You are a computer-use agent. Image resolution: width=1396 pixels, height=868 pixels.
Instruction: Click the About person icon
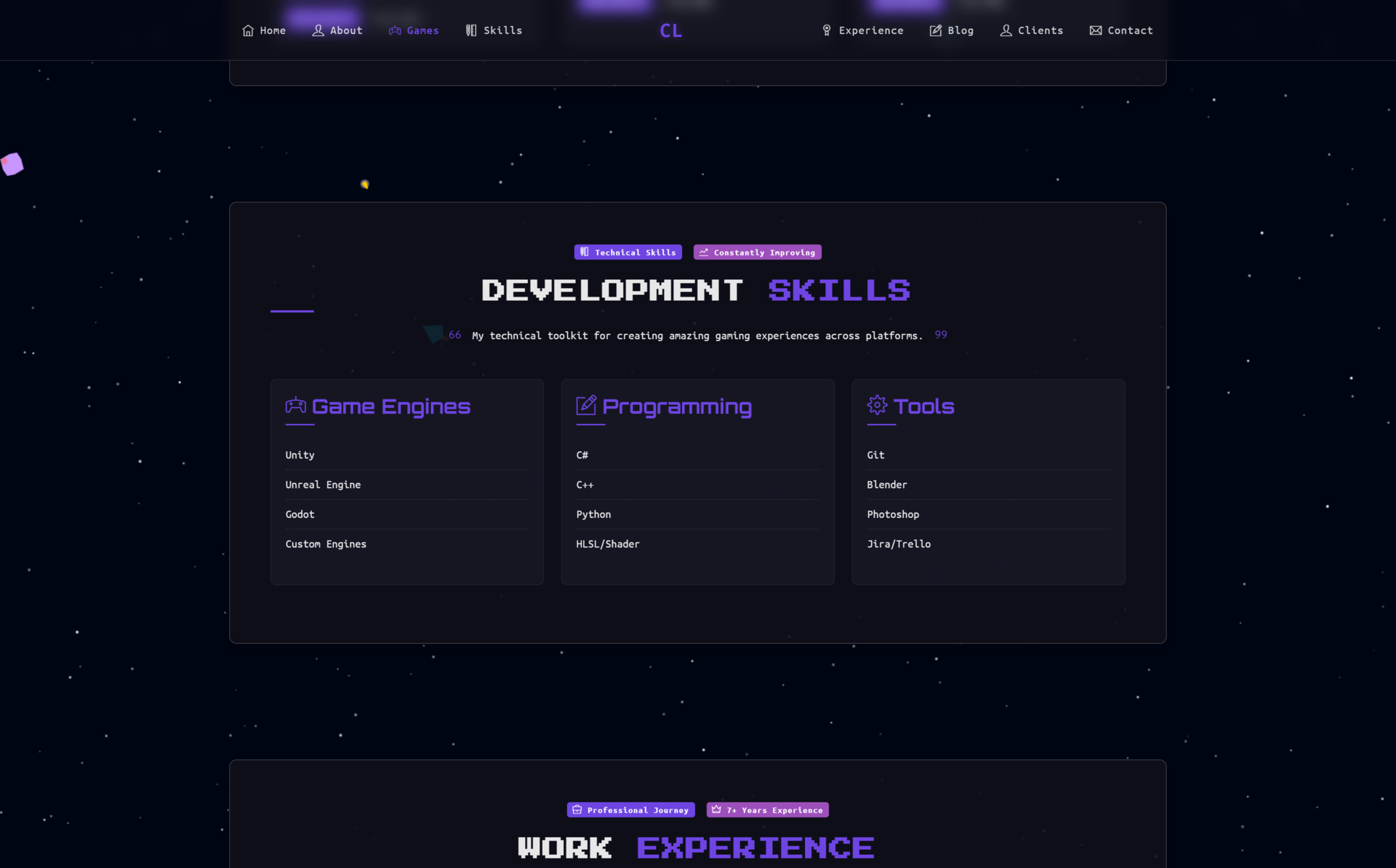318,30
